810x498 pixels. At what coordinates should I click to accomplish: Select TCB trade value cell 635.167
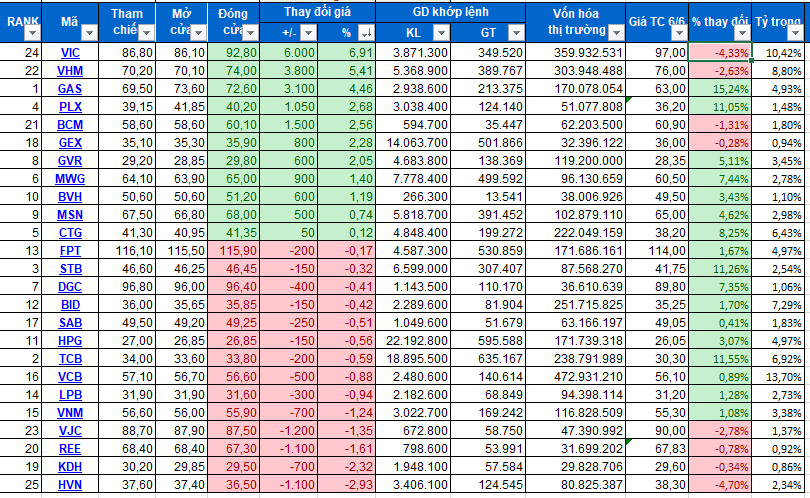(x=488, y=359)
